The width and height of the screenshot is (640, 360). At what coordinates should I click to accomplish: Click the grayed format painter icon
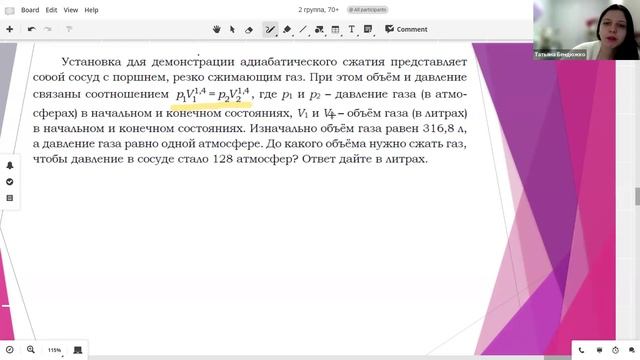(x=69, y=29)
